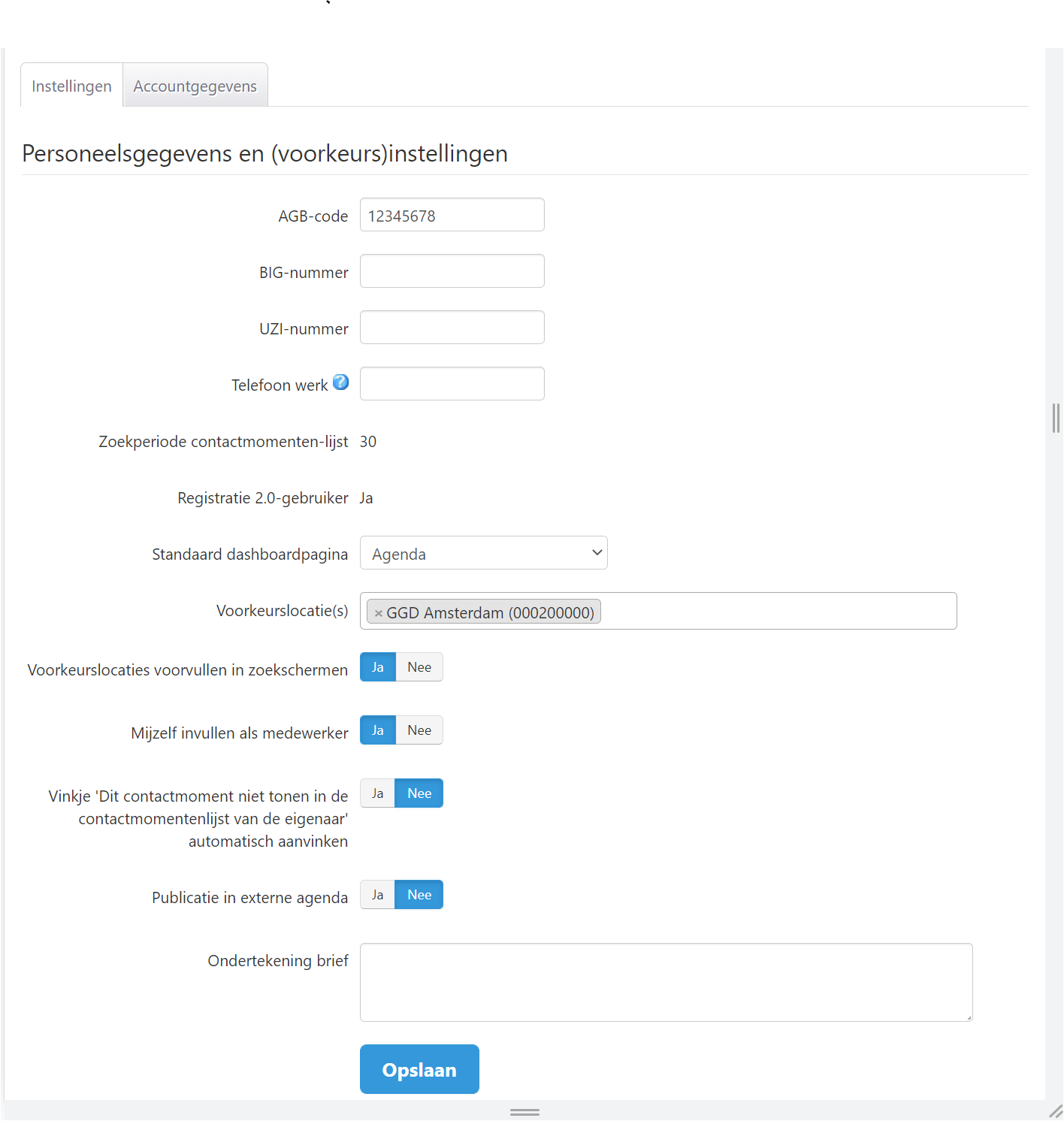
Task: Set Voorkeurslocaties voorvullen to Nee
Action: click(419, 667)
